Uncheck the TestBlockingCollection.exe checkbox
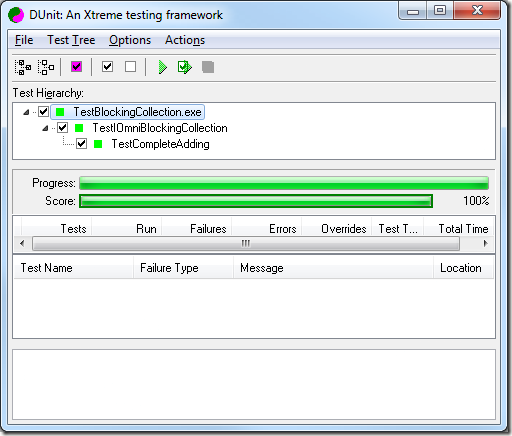 [x=43, y=111]
